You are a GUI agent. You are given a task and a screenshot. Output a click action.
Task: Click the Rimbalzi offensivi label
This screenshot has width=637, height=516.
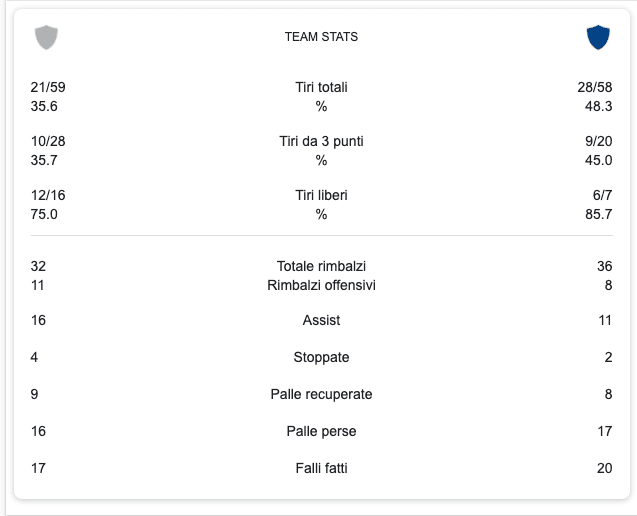coord(321,285)
